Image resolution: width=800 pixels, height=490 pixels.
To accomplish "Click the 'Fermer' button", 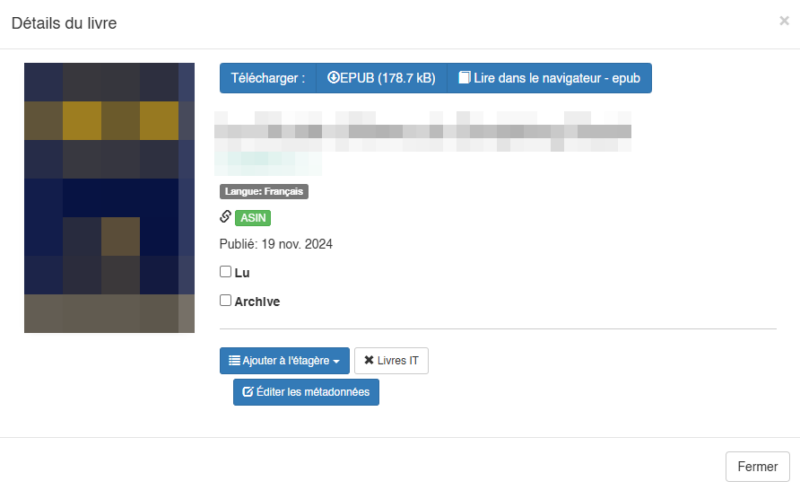I will pos(758,467).
